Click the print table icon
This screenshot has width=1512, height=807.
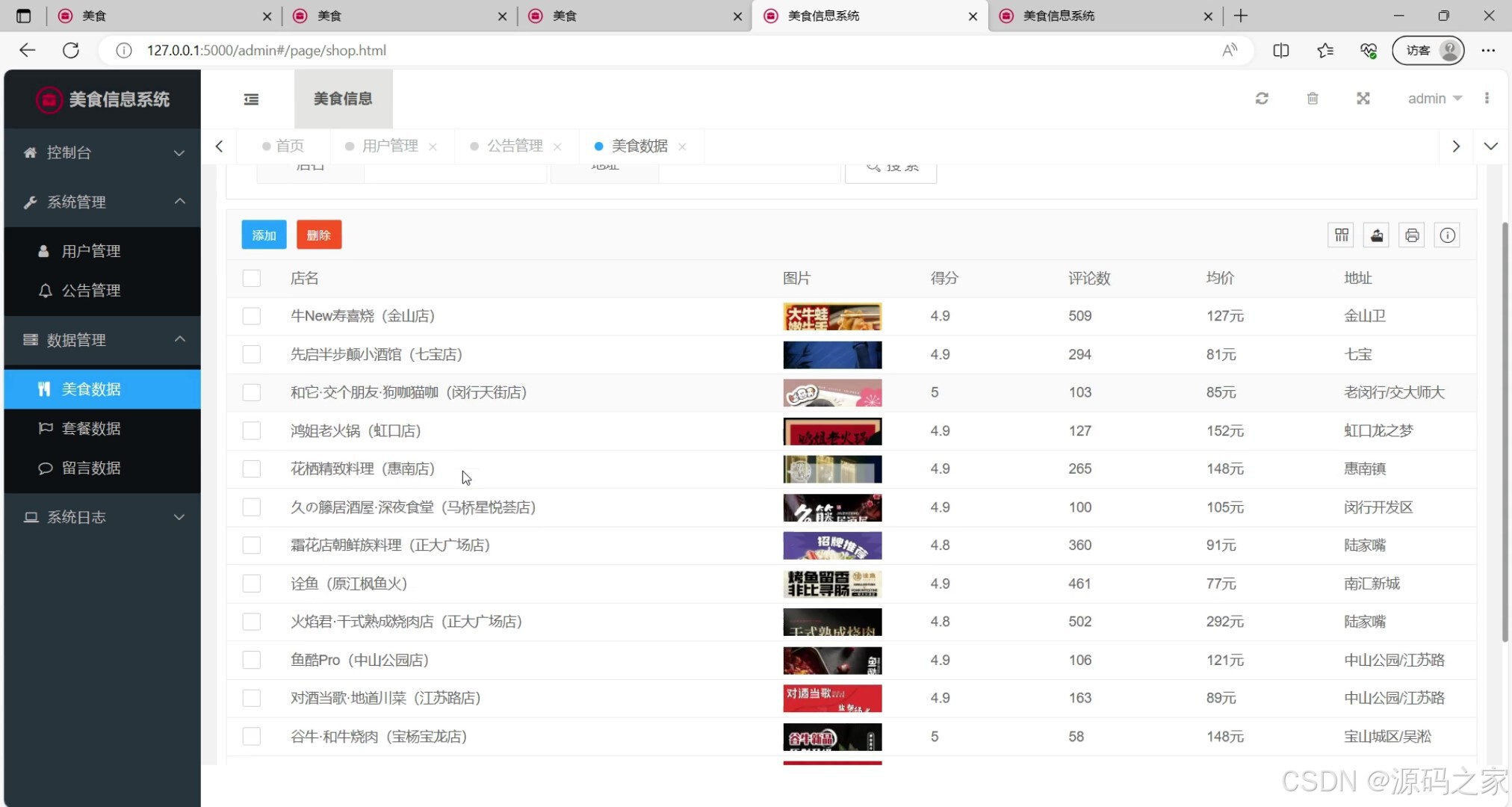coord(1412,235)
